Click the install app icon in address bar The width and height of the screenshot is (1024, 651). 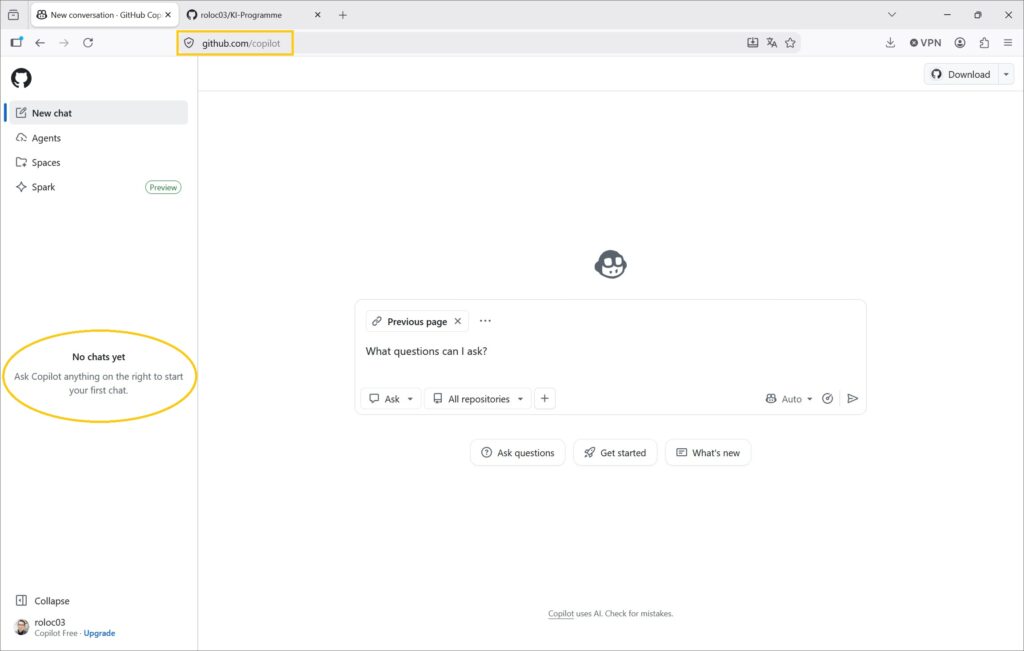[x=753, y=42]
